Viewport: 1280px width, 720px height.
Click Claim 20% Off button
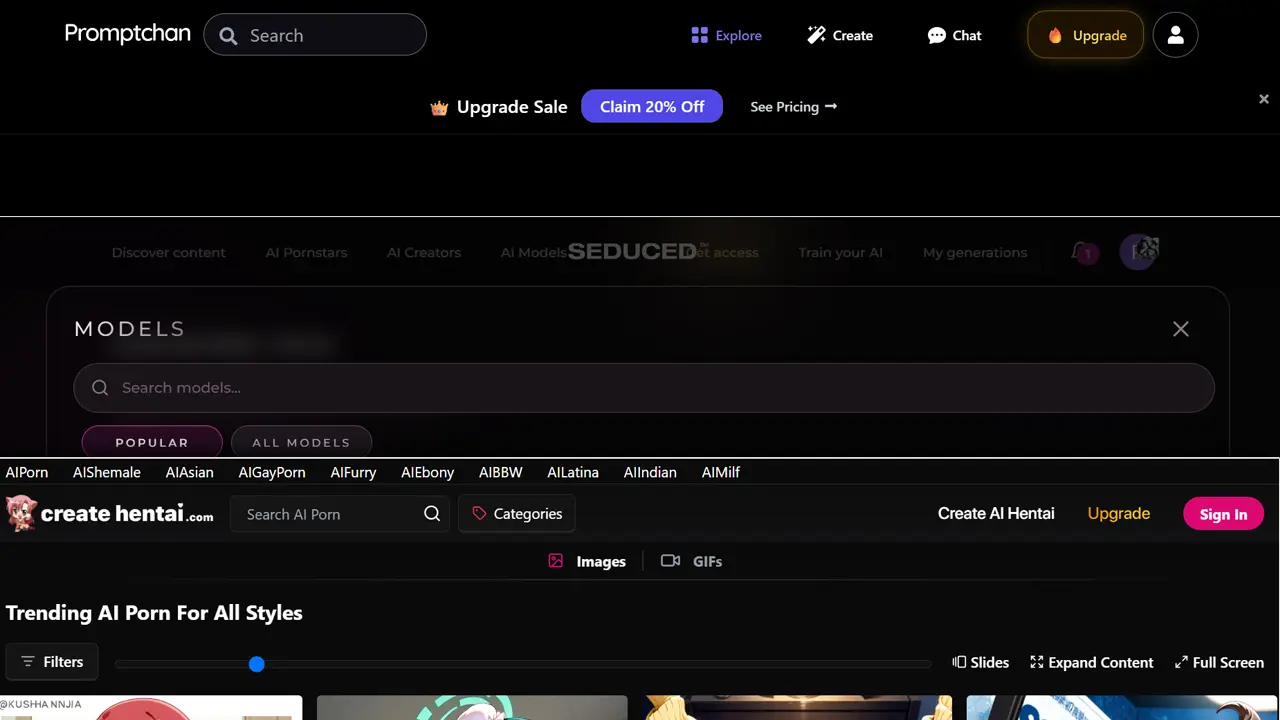pos(652,106)
